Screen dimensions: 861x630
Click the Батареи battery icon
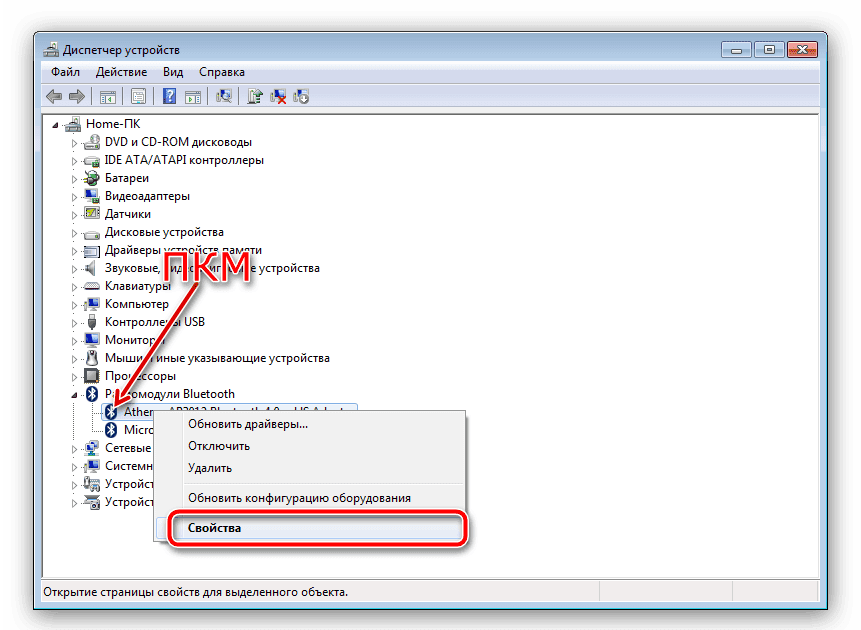92,178
